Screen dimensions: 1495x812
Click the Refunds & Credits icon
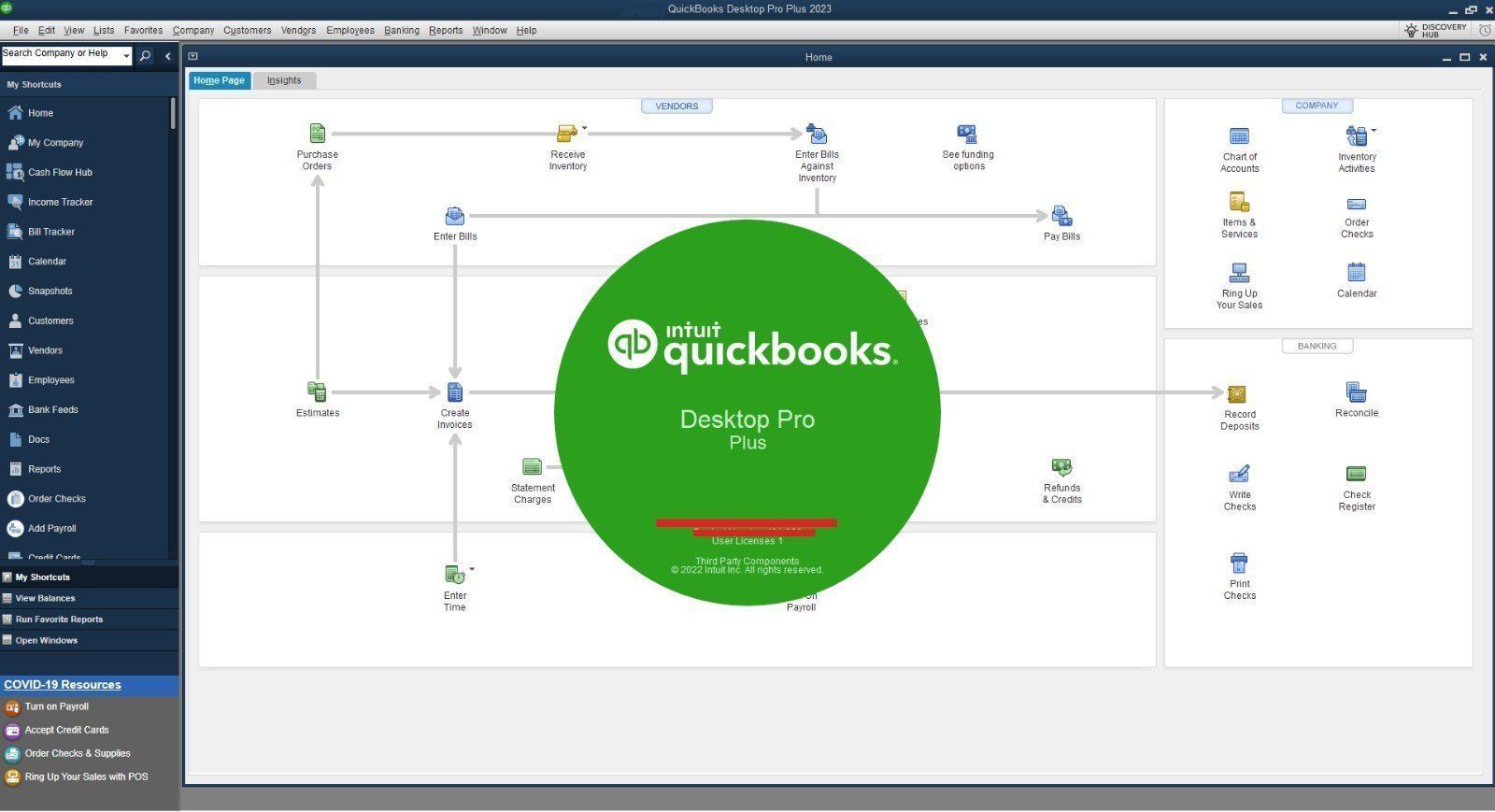1061,466
